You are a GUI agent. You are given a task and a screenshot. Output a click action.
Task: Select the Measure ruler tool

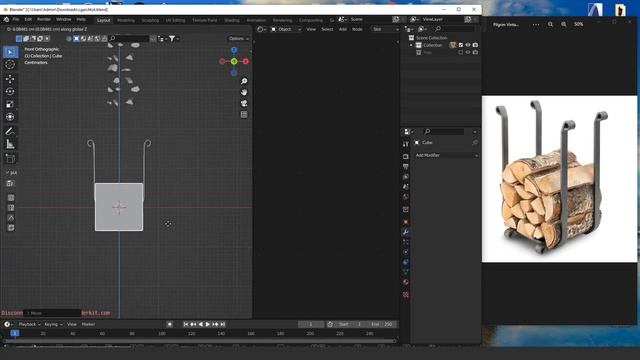point(10,144)
